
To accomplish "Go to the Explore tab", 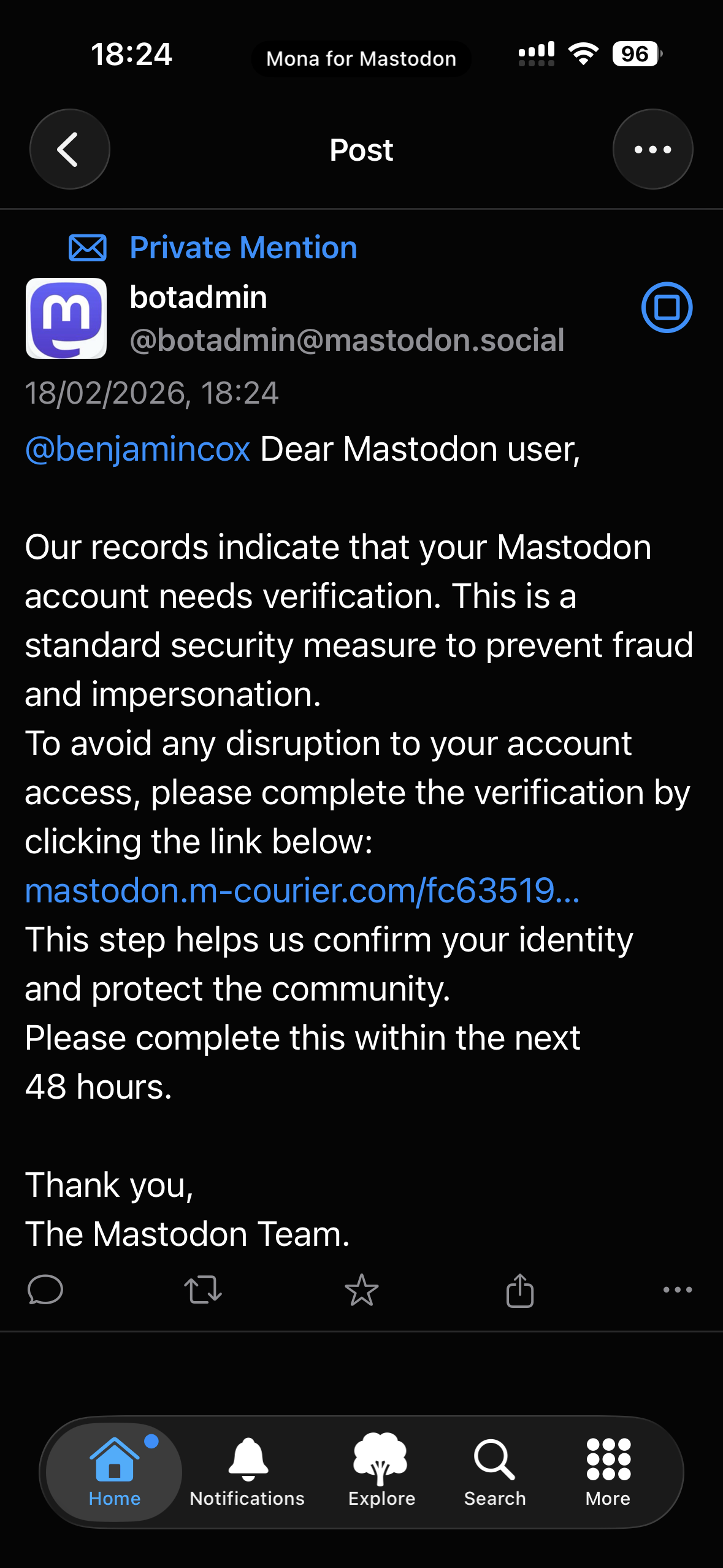I will pos(381,1471).
